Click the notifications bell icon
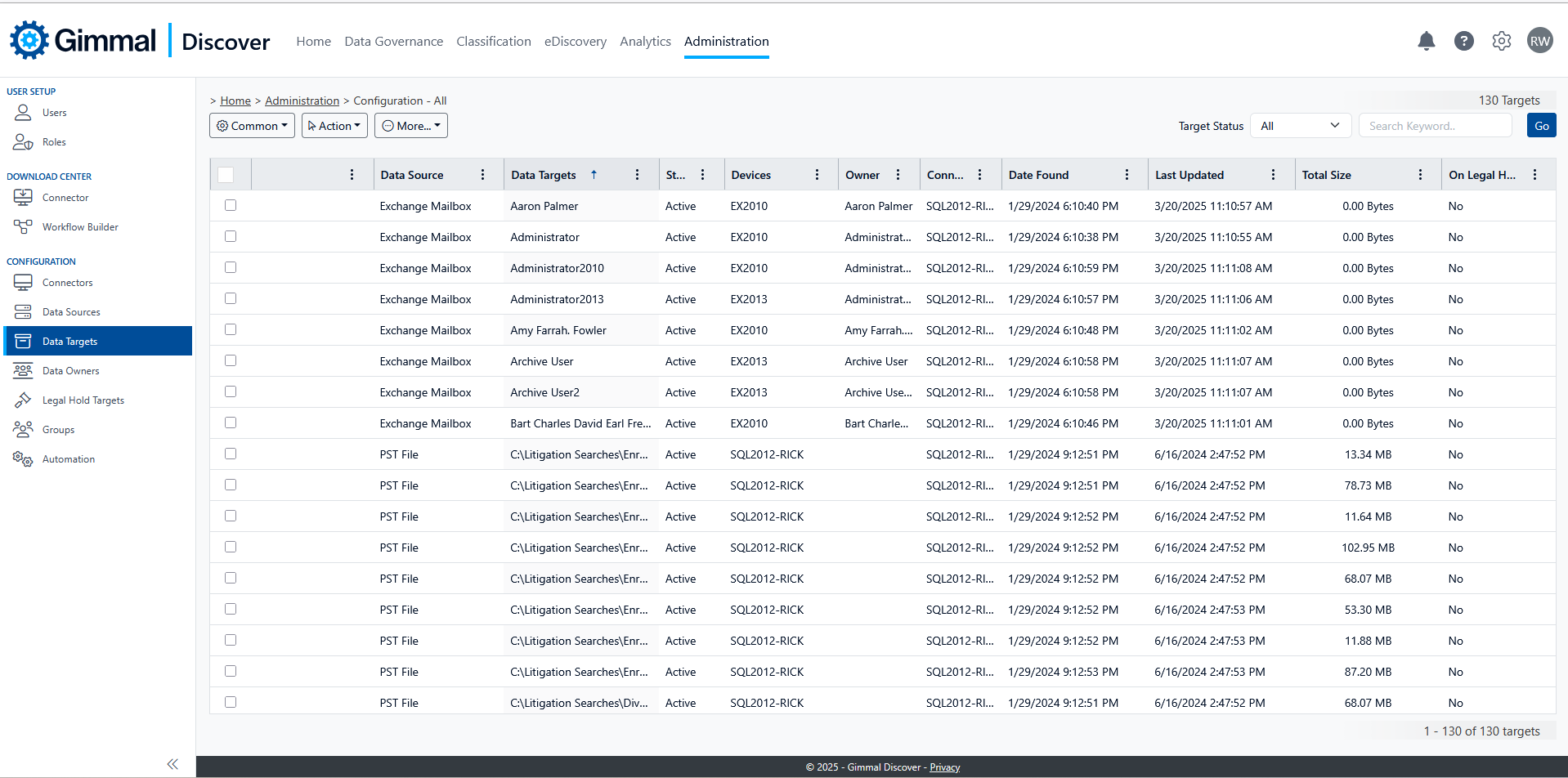The height and width of the screenshot is (778, 1568). coord(1426,41)
